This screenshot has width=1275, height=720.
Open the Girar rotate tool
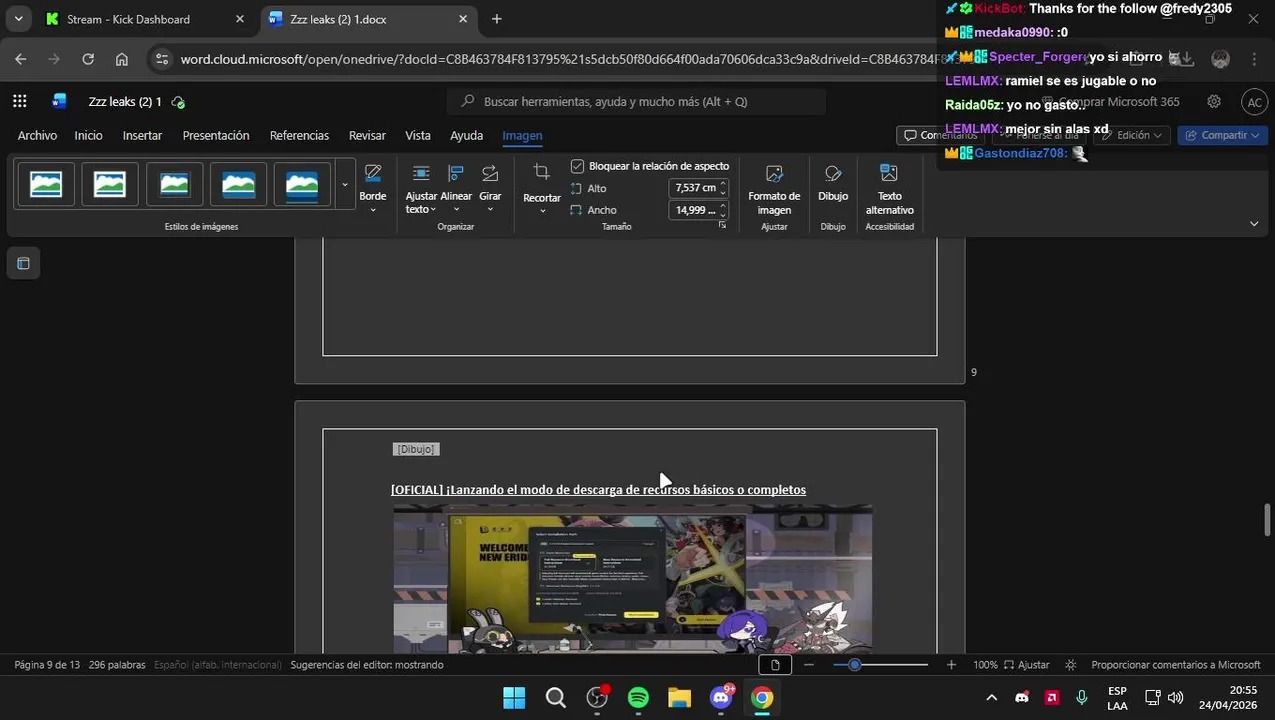coord(490,187)
